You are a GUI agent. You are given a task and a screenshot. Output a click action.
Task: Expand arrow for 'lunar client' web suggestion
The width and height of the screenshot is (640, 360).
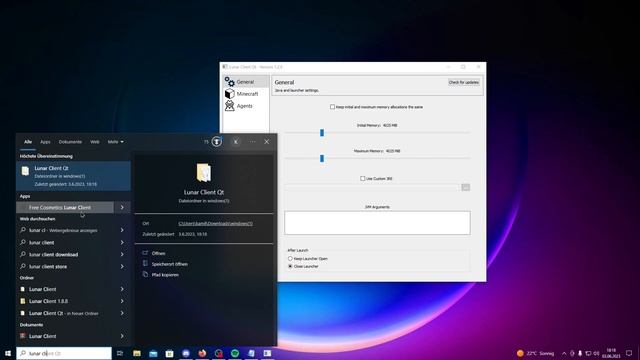click(122, 242)
